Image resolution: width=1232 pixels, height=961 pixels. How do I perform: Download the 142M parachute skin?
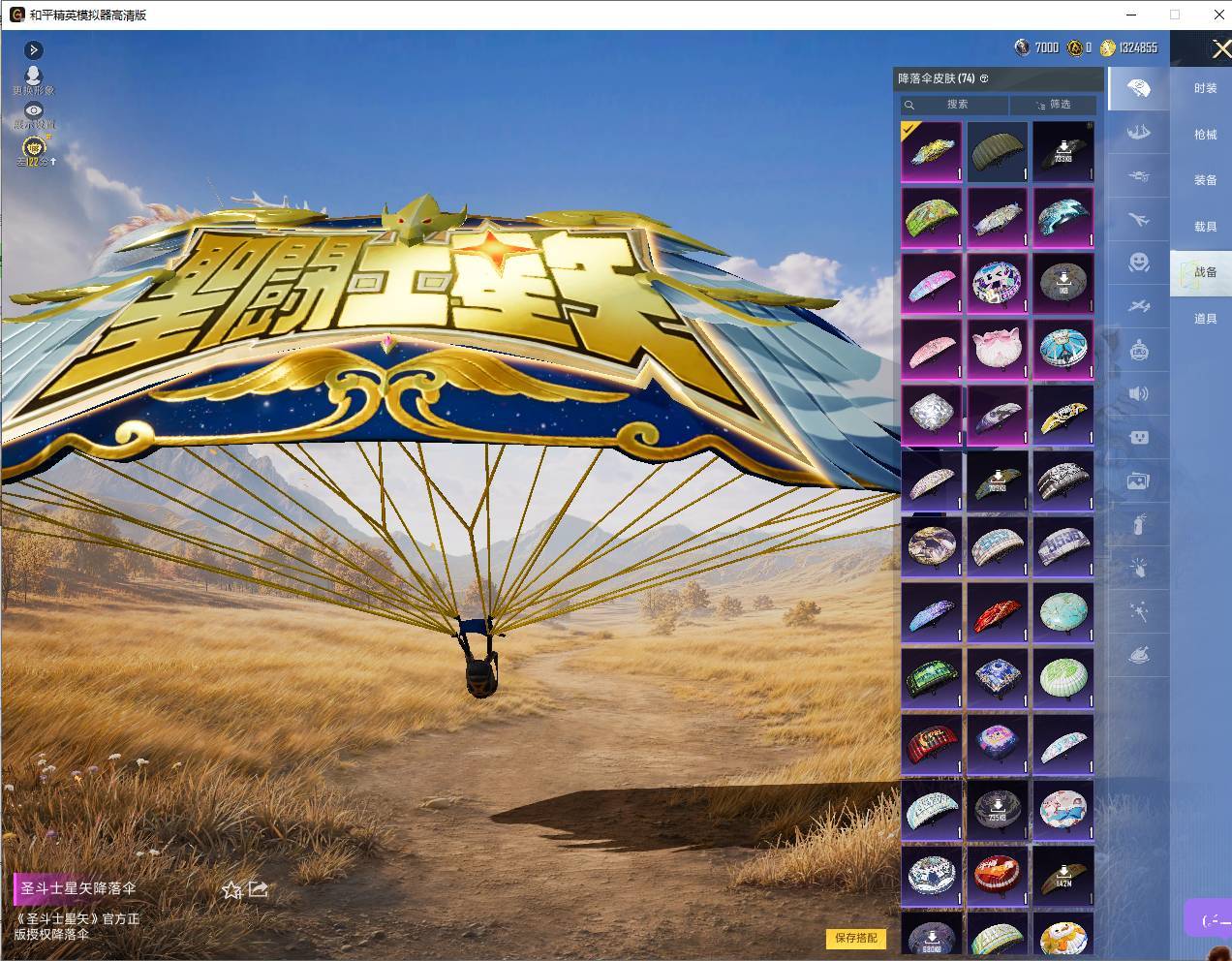pos(1063,877)
